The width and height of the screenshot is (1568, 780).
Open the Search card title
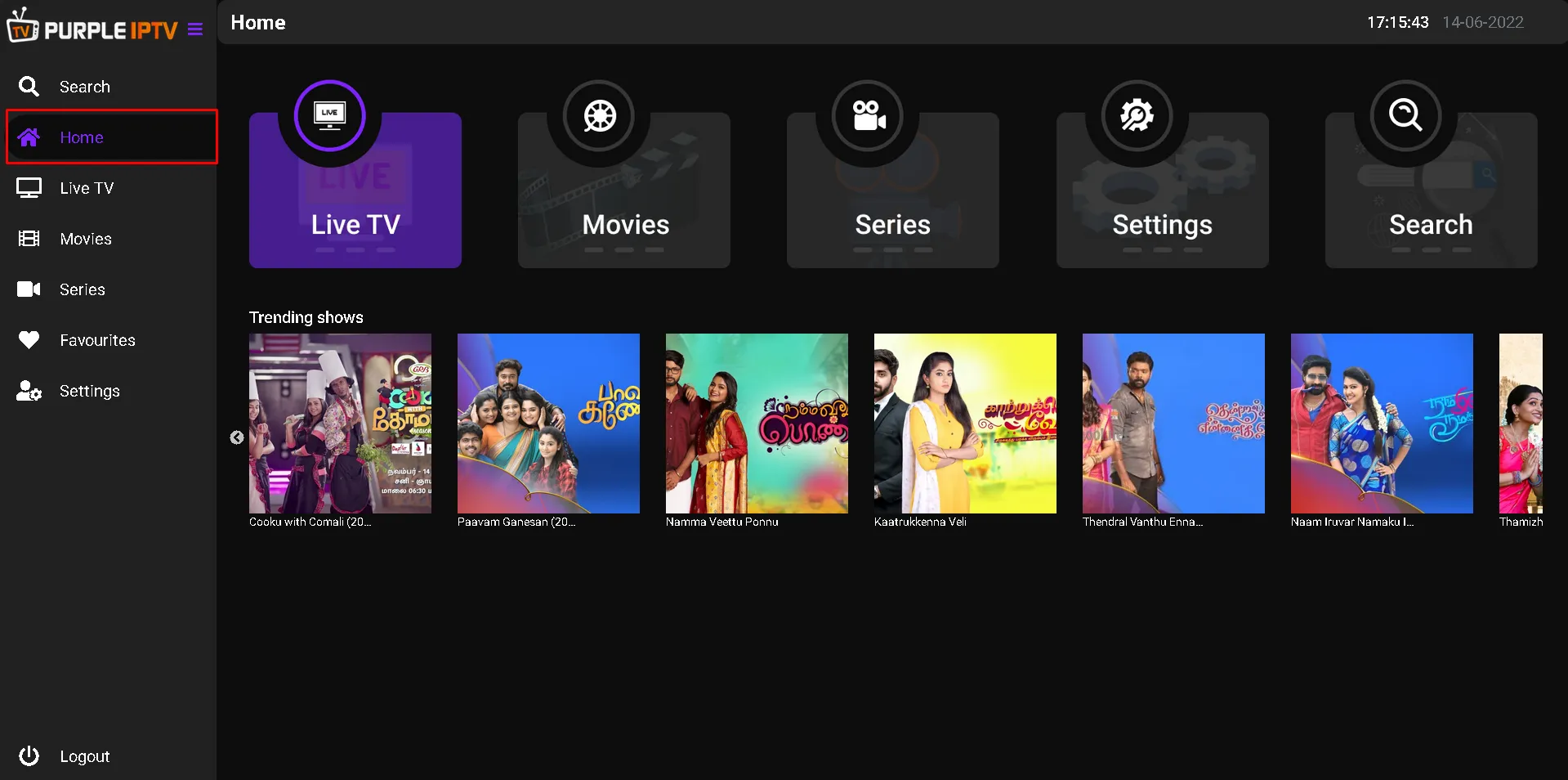tap(1432, 225)
